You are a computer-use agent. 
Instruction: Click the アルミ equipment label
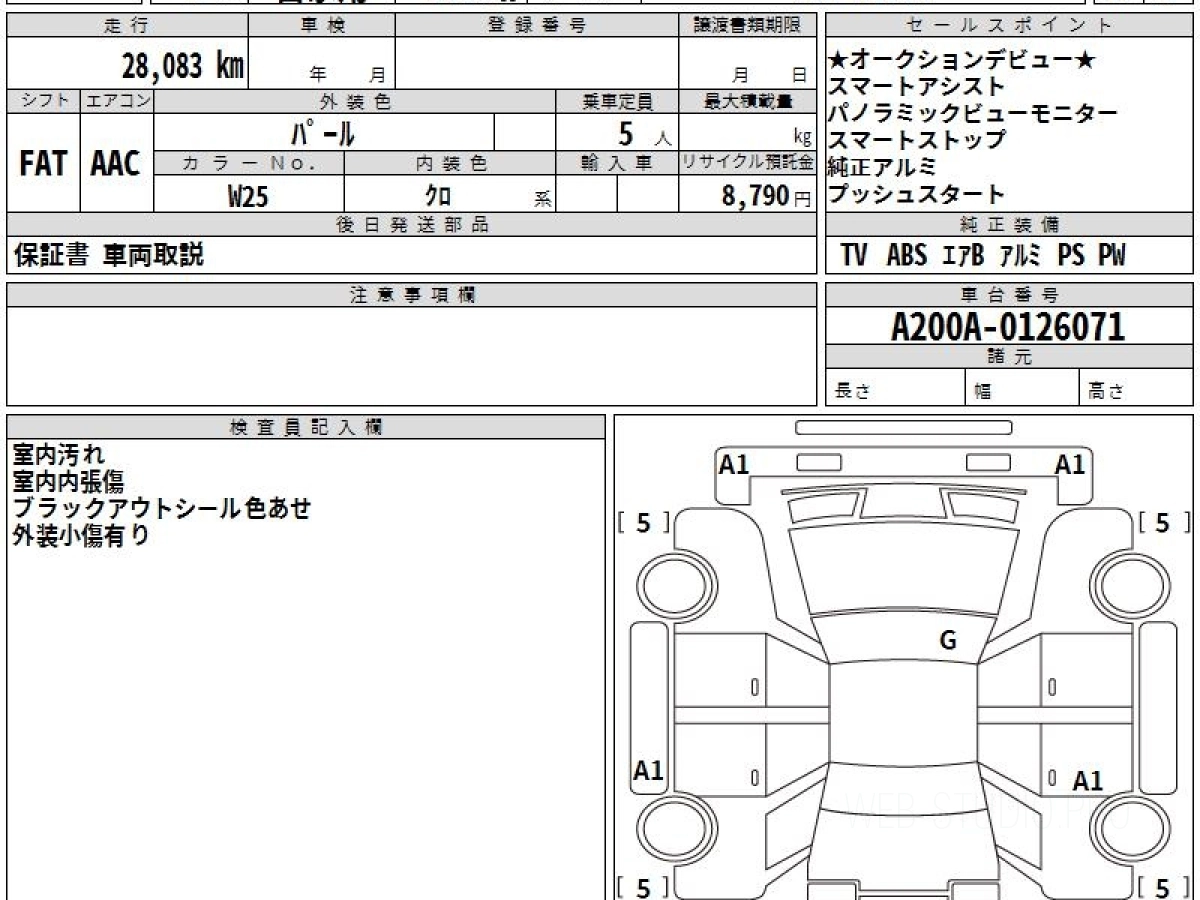(x=1020, y=256)
